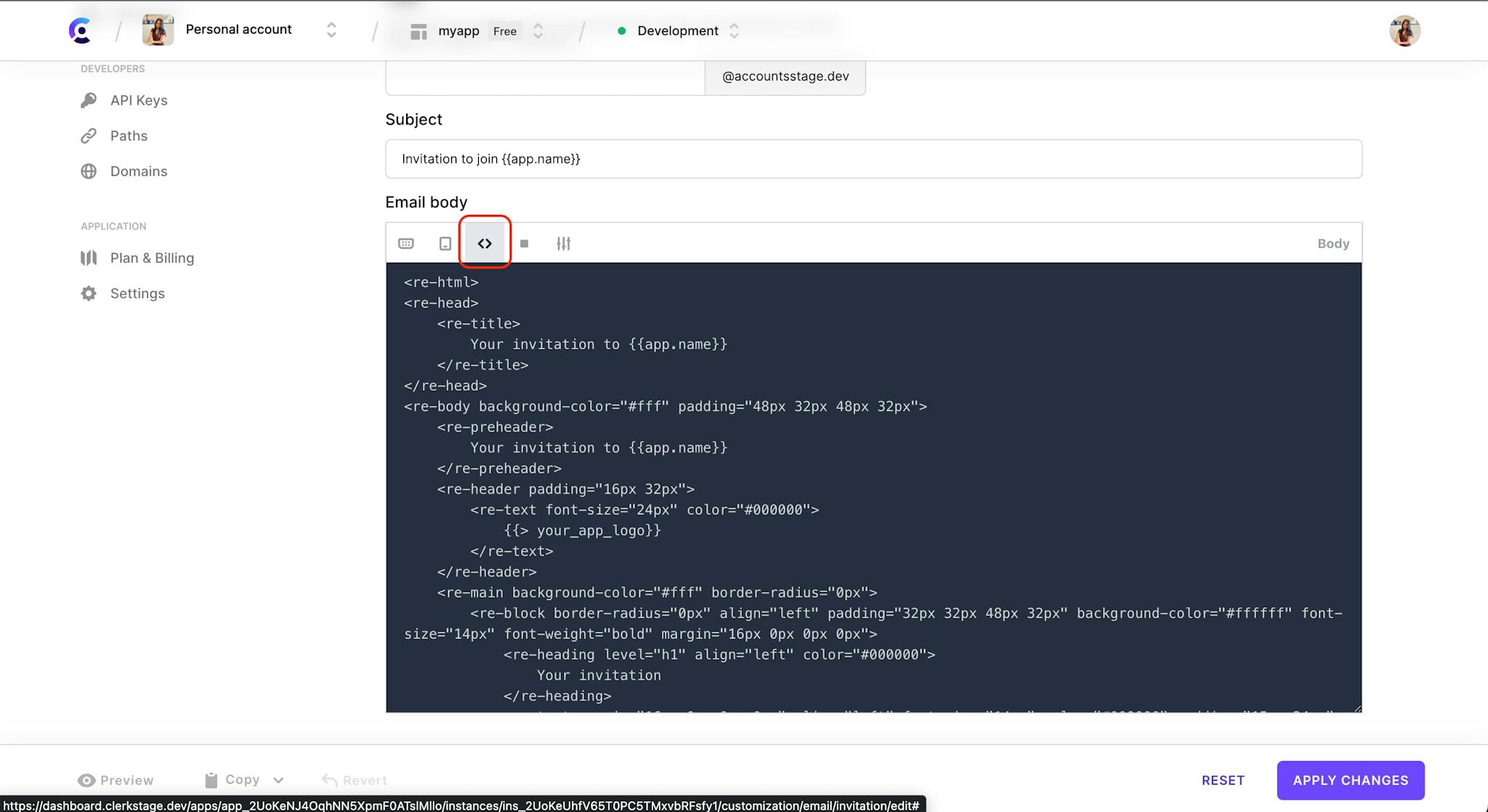
Task: Click the source code editor icon
Action: click(485, 243)
